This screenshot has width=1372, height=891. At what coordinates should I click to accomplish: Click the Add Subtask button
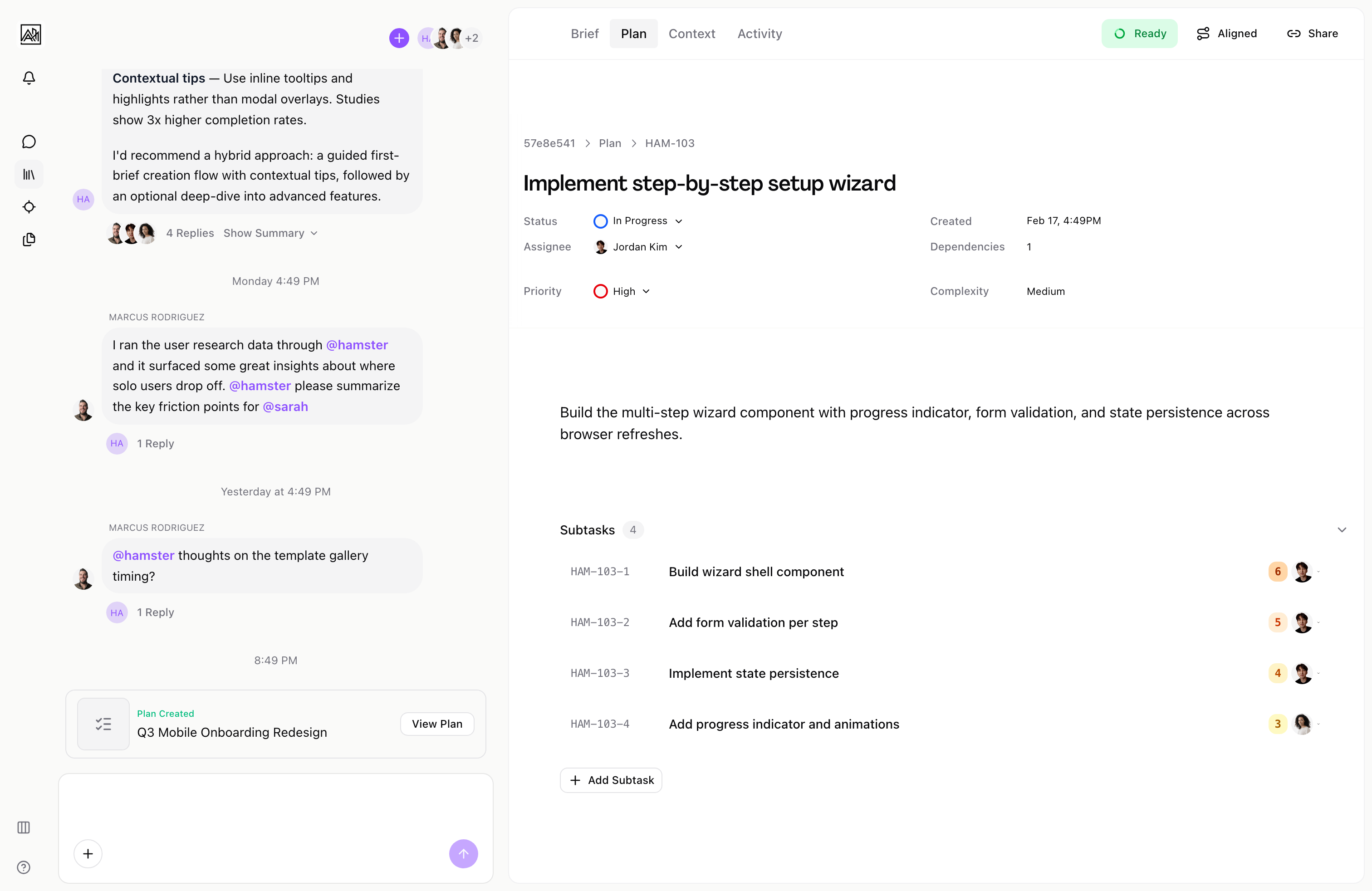[x=611, y=780]
